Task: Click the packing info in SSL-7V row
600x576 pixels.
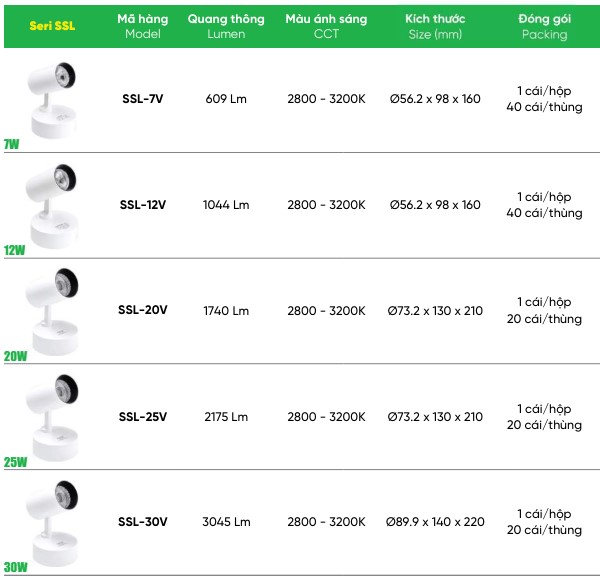Action: [544, 99]
